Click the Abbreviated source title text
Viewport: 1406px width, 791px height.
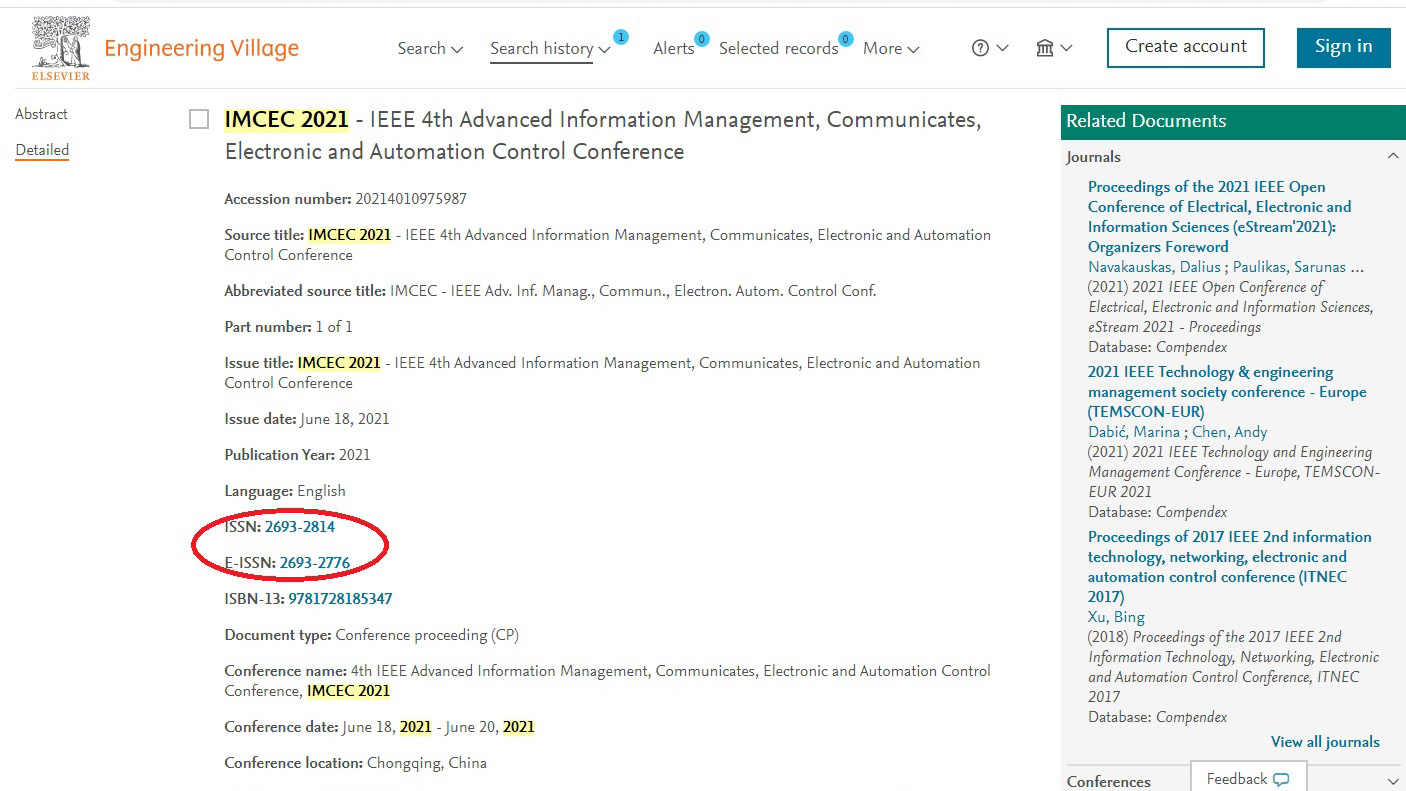coord(633,291)
